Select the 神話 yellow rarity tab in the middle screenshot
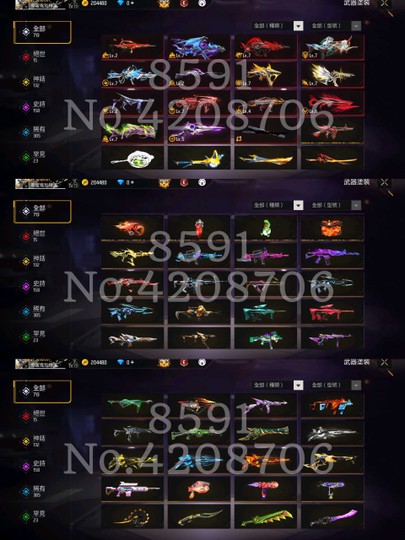The image size is (405, 540). [x=34, y=261]
